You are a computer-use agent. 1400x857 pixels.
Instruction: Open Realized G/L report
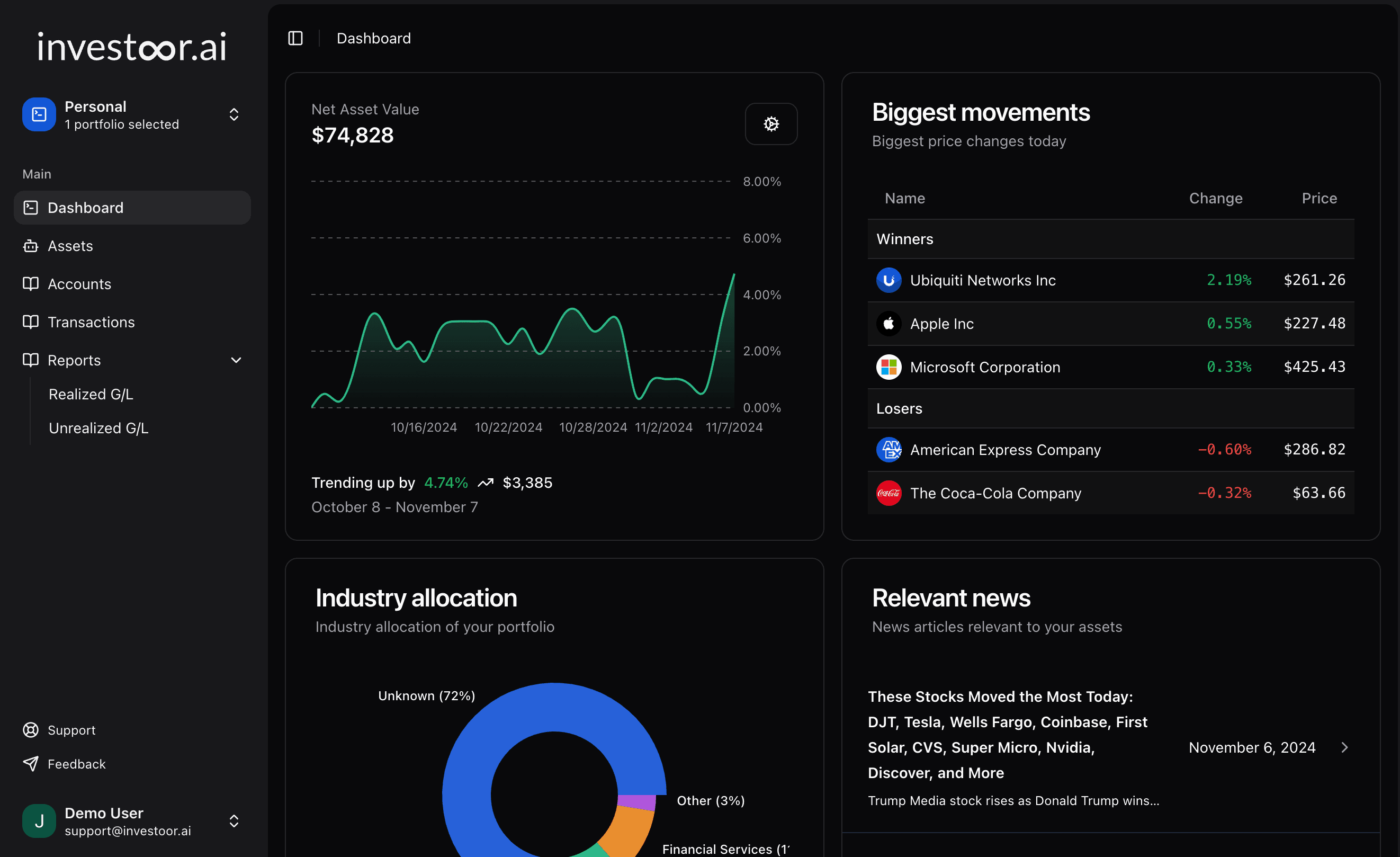(91, 394)
